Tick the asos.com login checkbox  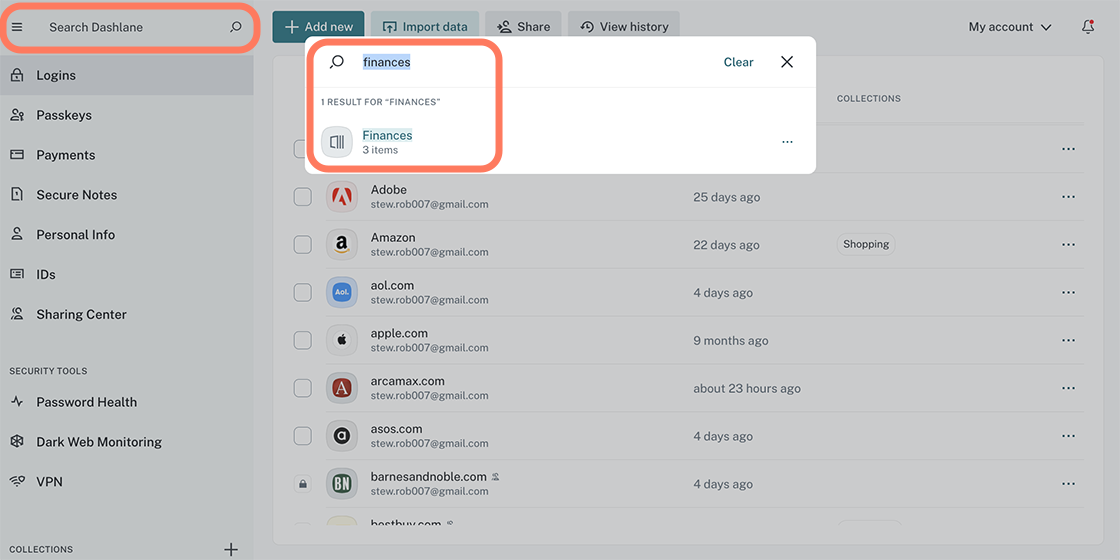pyautogui.click(x=302, y=436)
